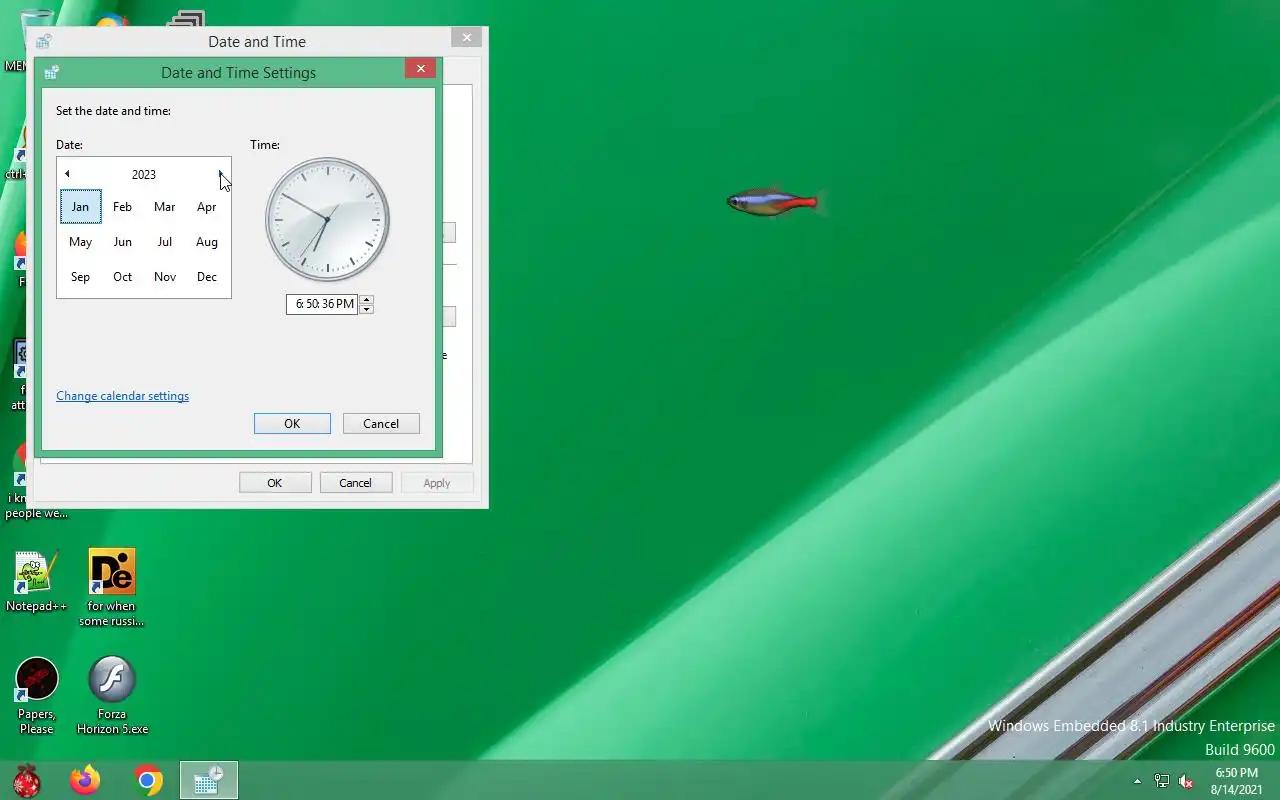Pick Apr in the calendar
The width and height of the screenshot is (1280, 800).
coord(207,207)
